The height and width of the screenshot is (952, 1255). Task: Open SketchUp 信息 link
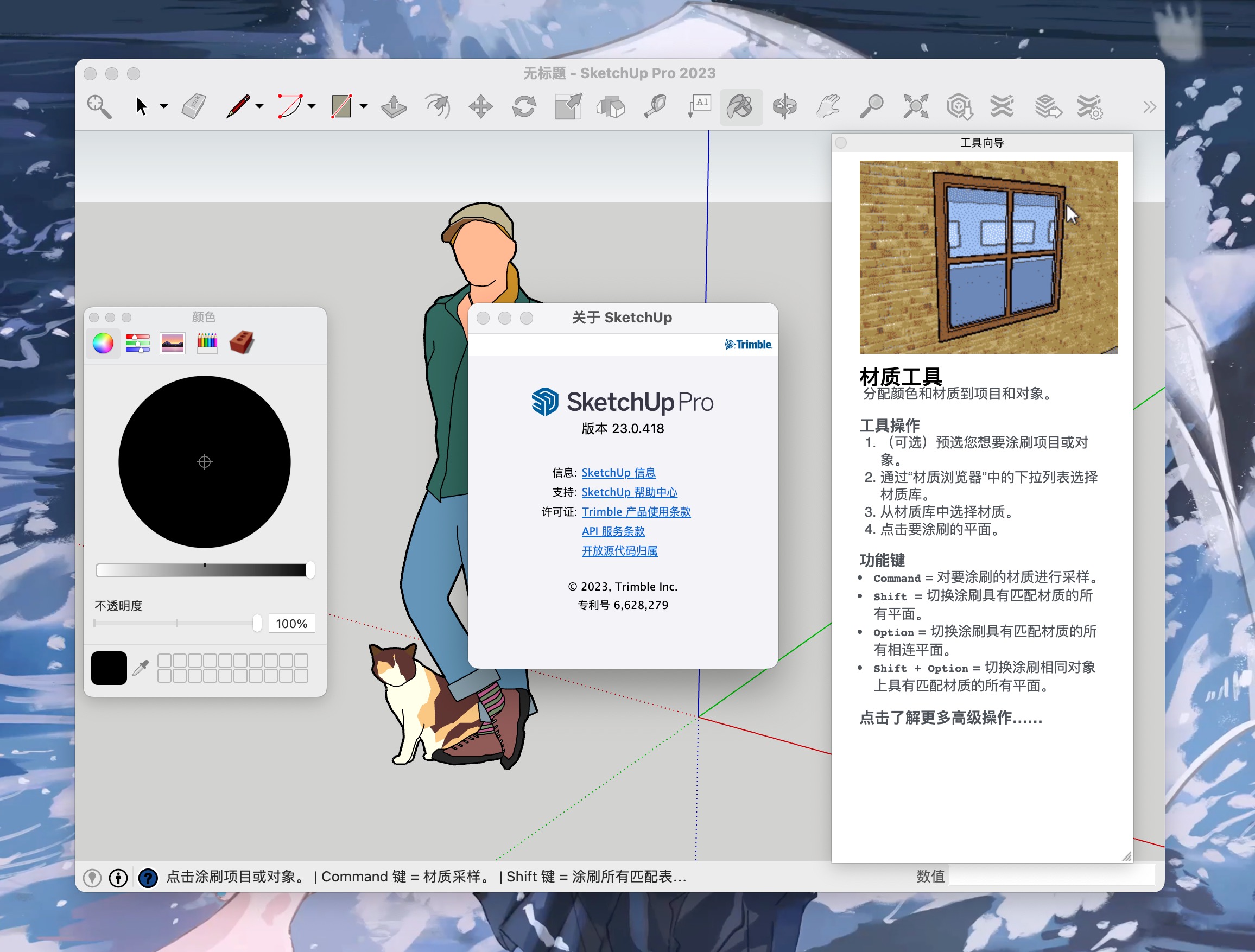click(x=618, y=473)
